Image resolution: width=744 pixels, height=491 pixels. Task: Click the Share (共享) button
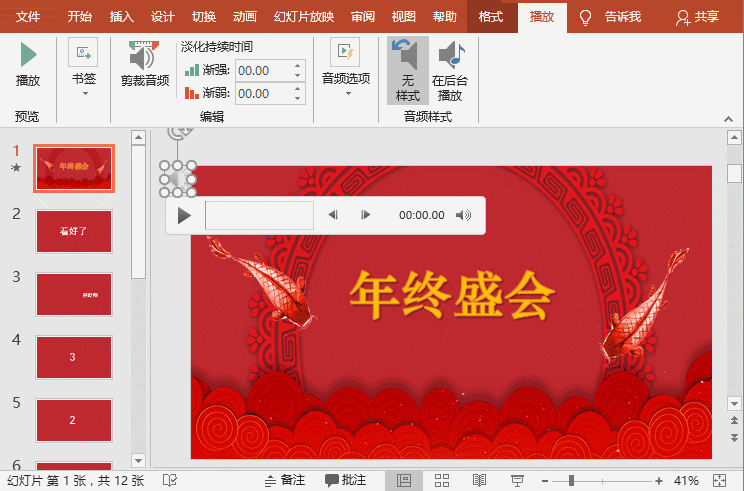(697, 17)
